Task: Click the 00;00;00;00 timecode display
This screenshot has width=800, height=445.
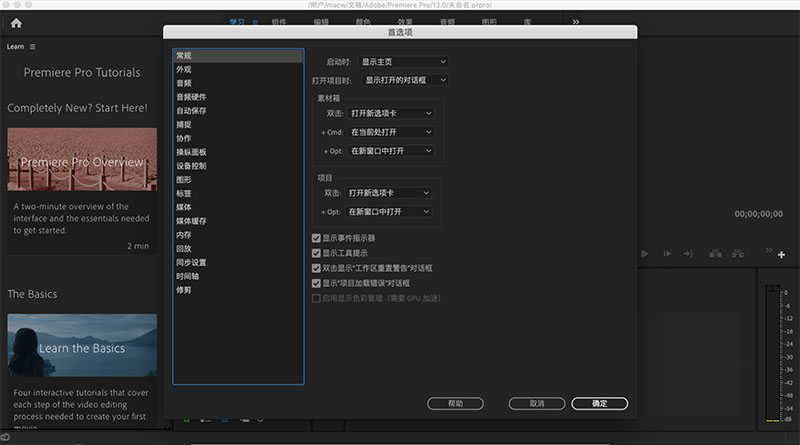Action: pyautogui.click(x=759, y=214)
